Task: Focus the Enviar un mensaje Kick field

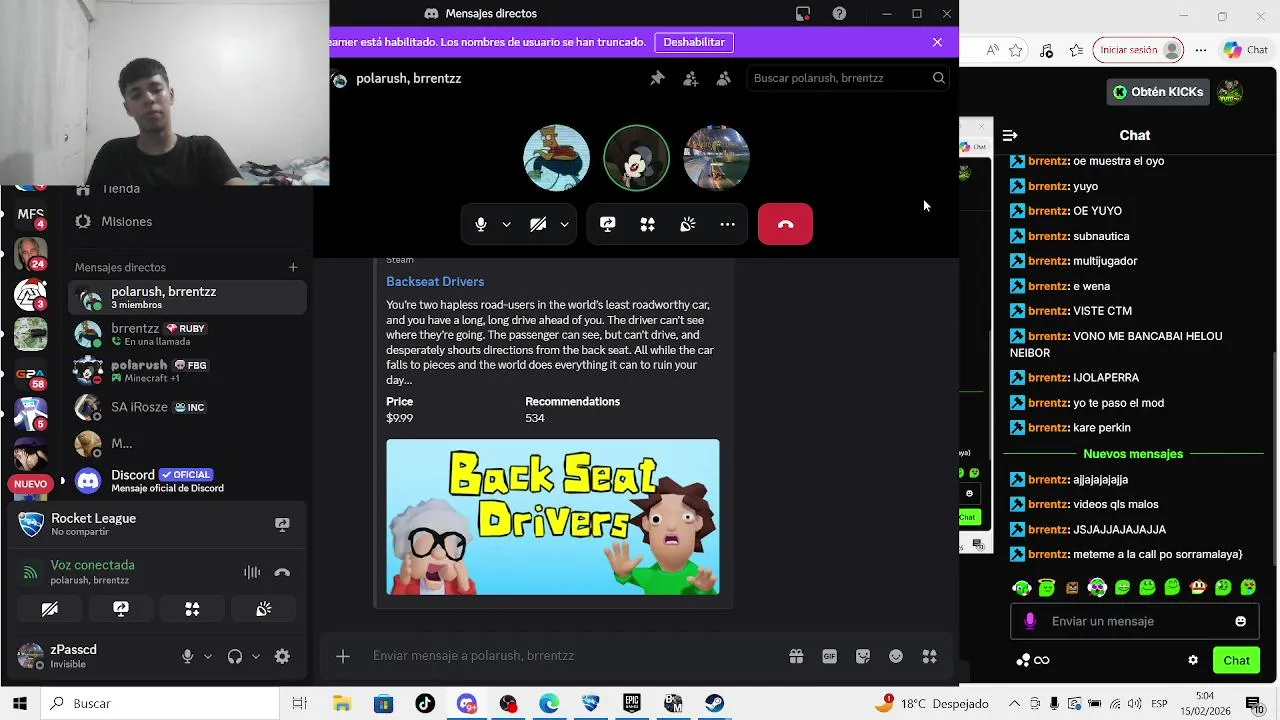Action: pos(1134,621)
